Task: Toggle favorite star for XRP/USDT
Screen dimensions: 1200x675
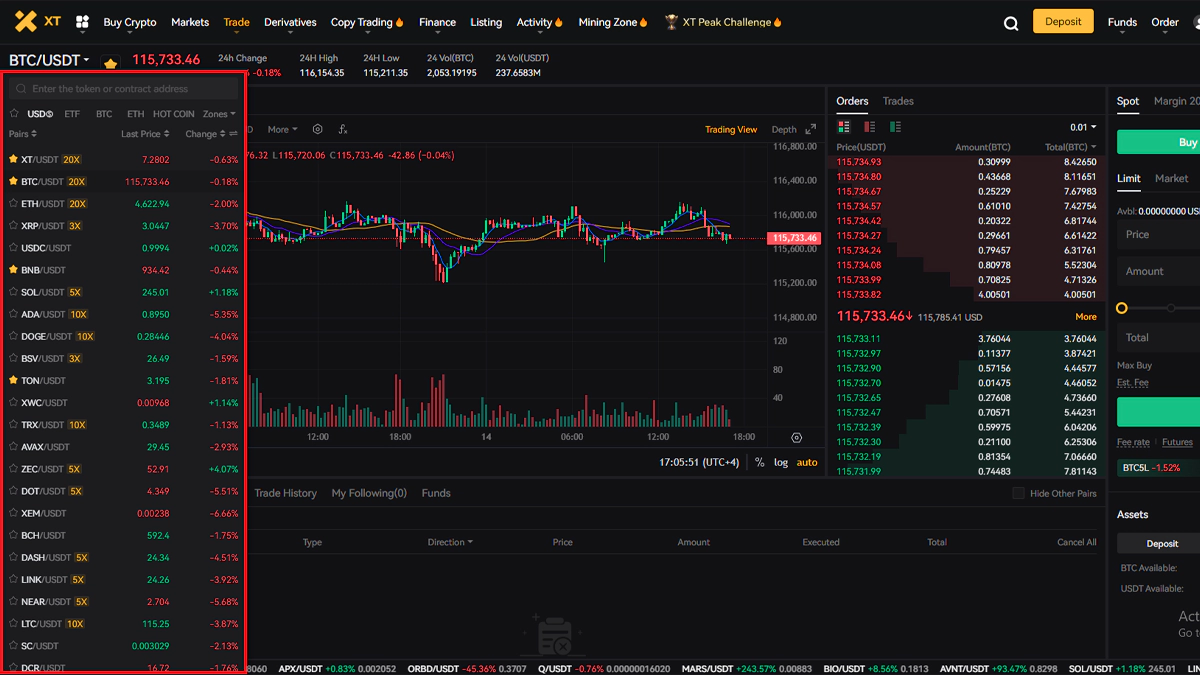Action: (13, 226)
